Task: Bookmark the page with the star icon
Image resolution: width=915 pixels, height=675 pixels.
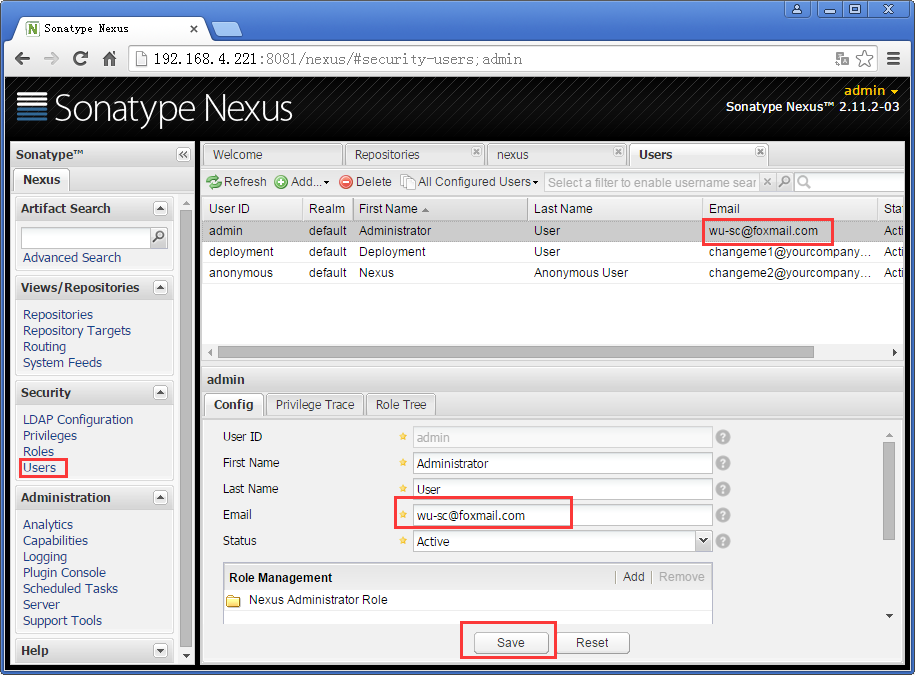Action: 864,58
